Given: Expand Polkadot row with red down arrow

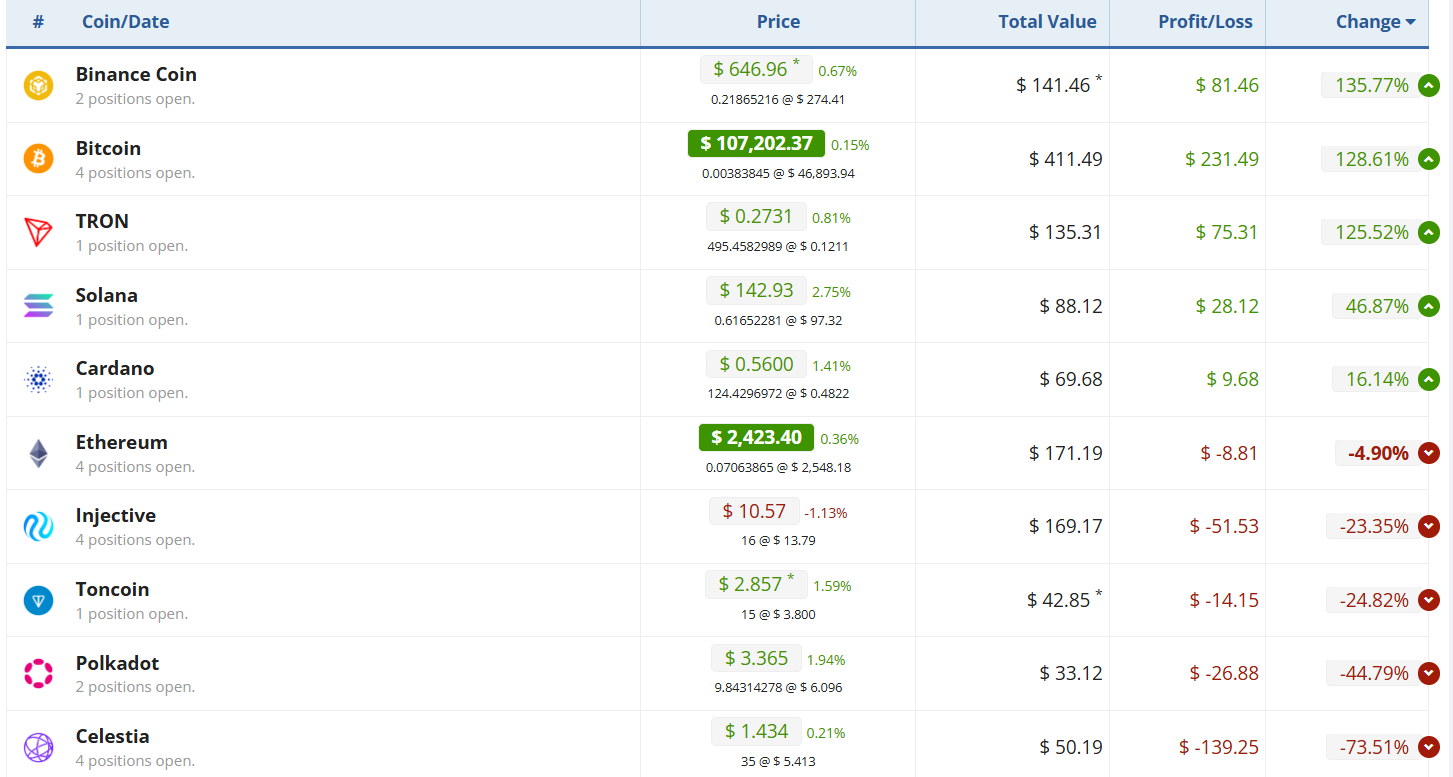Looking at the screenshot, I should click(1429, 673).
